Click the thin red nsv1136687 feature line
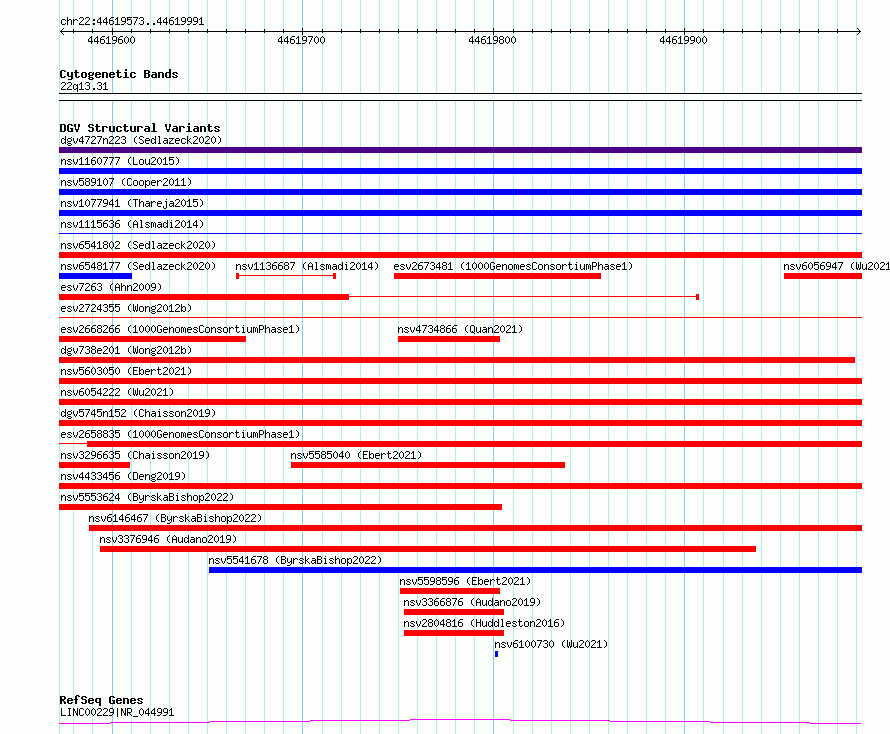 coord(286,276)
